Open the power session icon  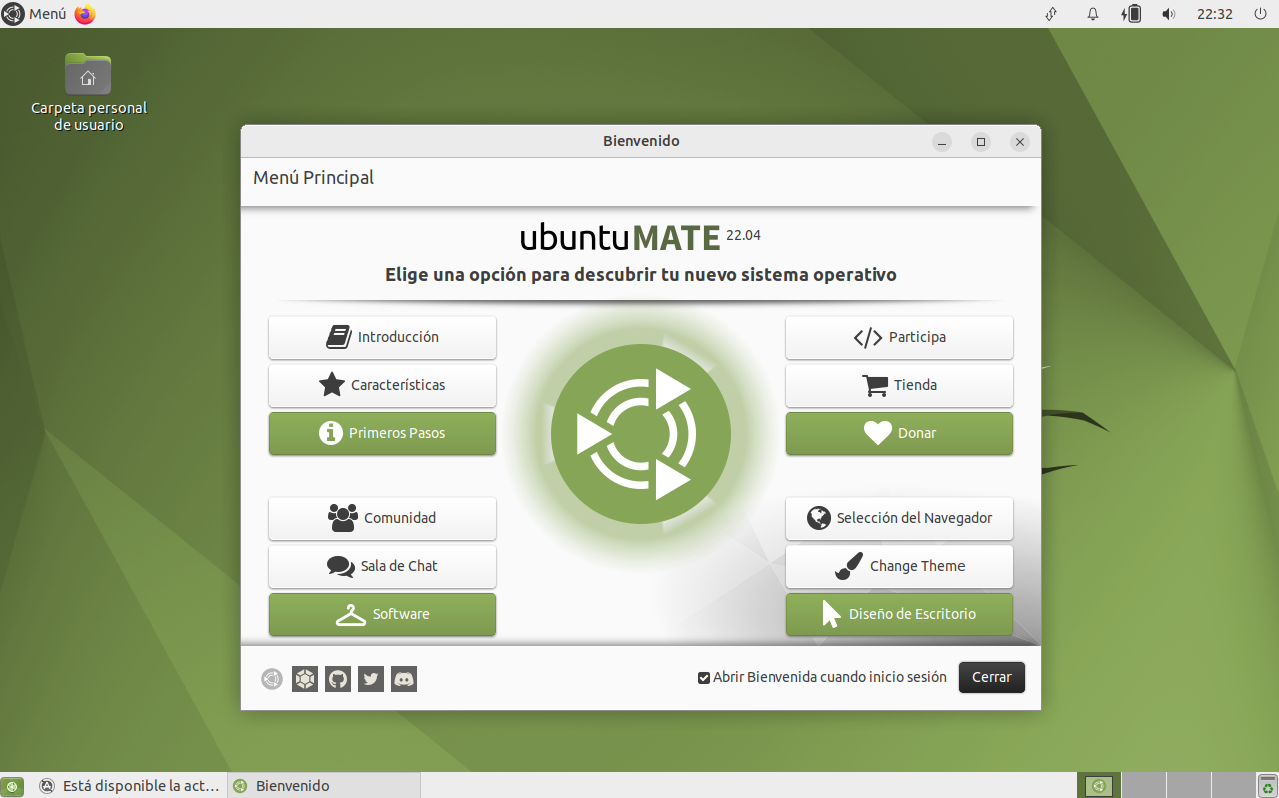[x=1259, y=14]
